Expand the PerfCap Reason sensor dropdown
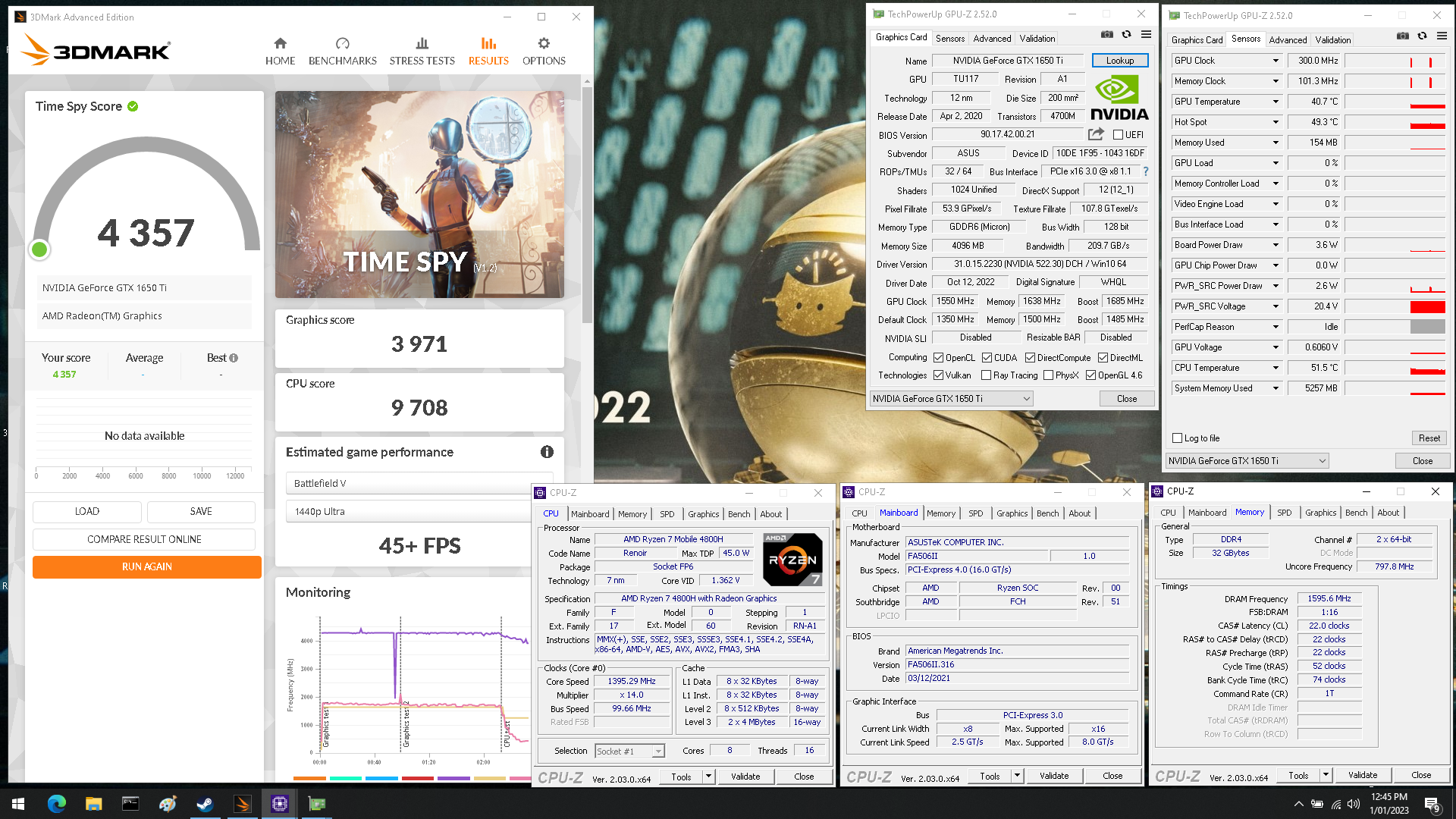This screenshot has height=819, width=1456. (1276, 327)
